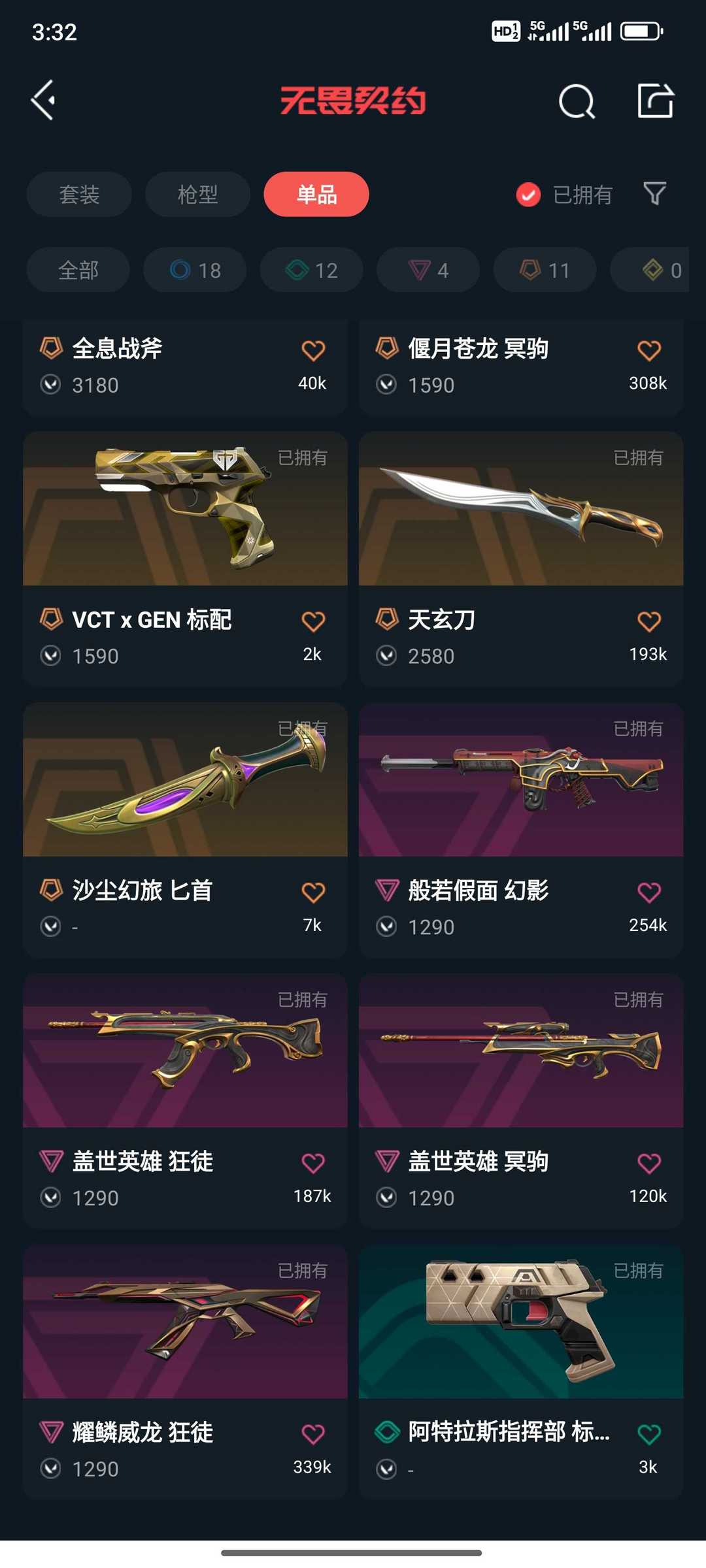Favorite 耀鳞威龙 狂徒 with heart
Viewport: 706px width, 1568px height.
point(313,1434)
